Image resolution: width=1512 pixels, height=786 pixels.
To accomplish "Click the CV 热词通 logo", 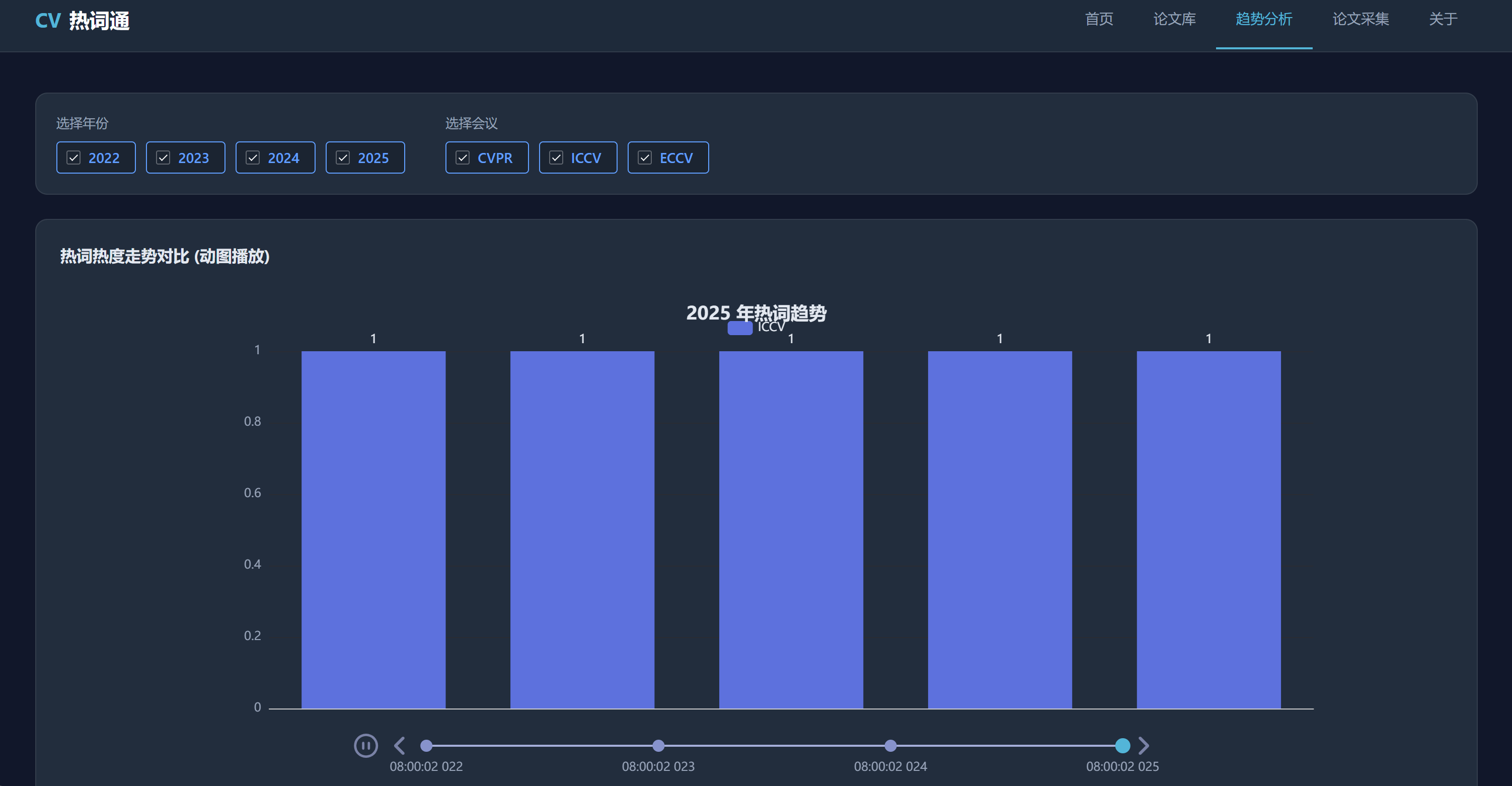I will click(82, 21).
